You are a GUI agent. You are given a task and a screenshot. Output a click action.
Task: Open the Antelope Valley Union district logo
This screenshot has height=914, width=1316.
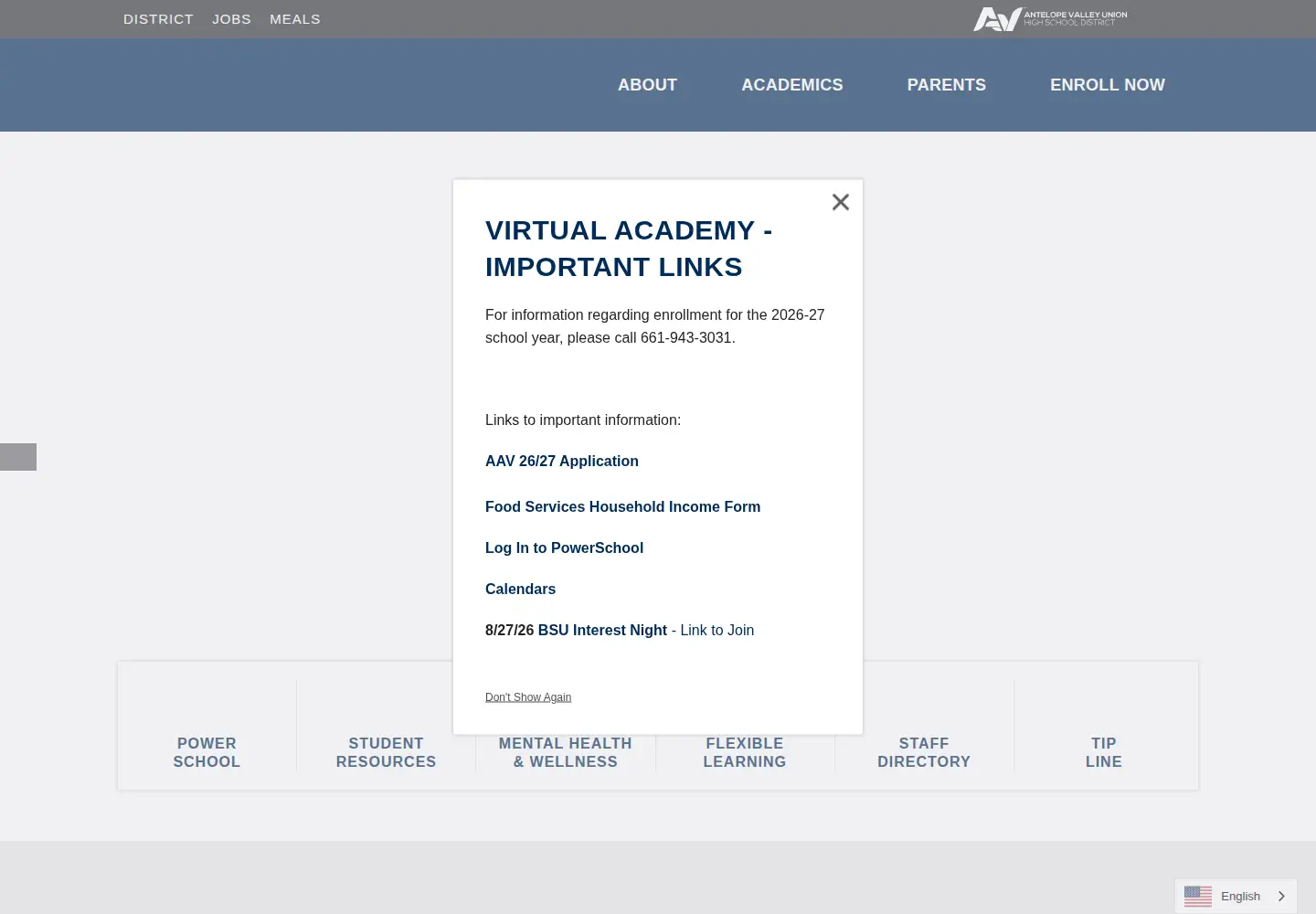coord(1050,19)
